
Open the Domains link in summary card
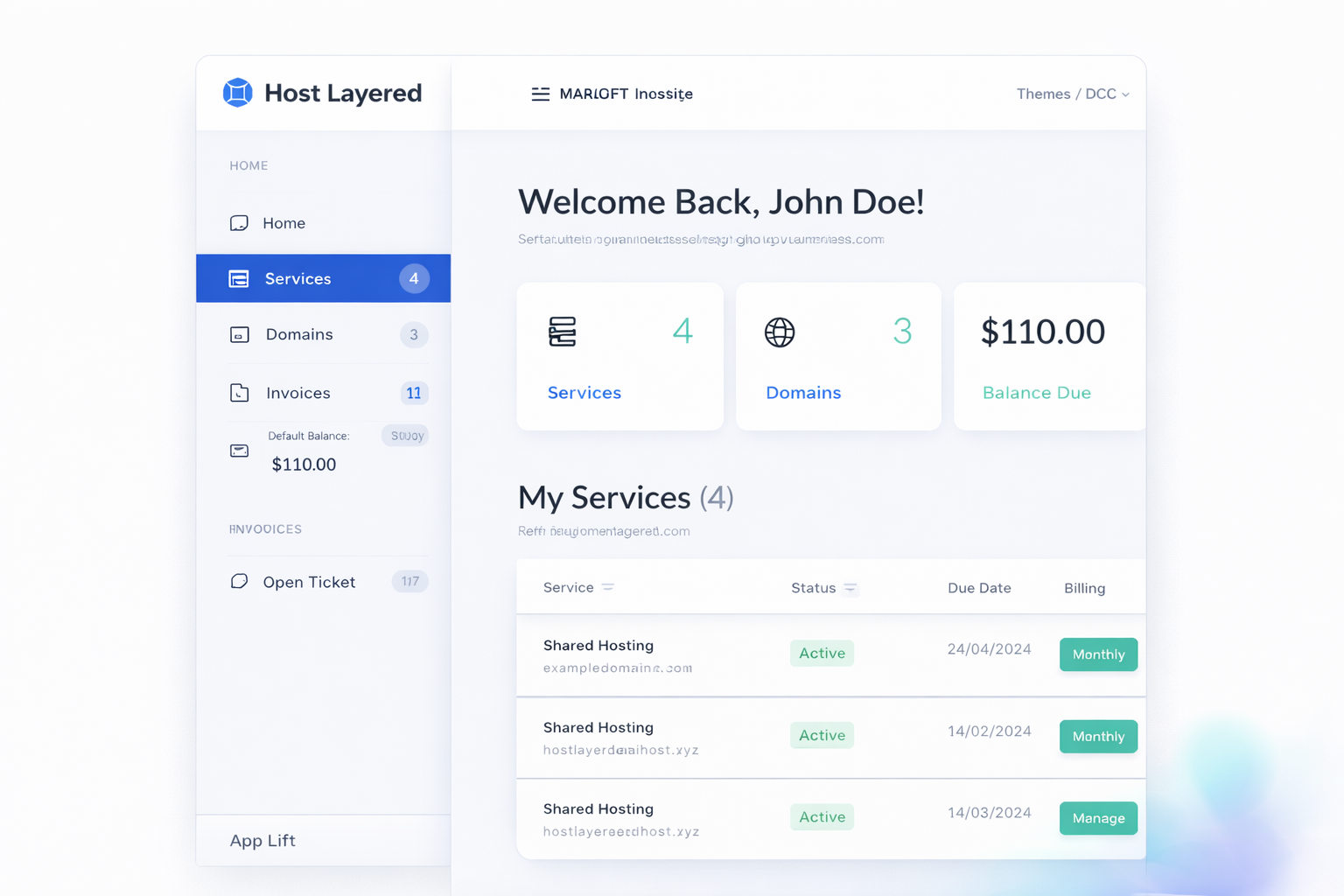(803, 393)
